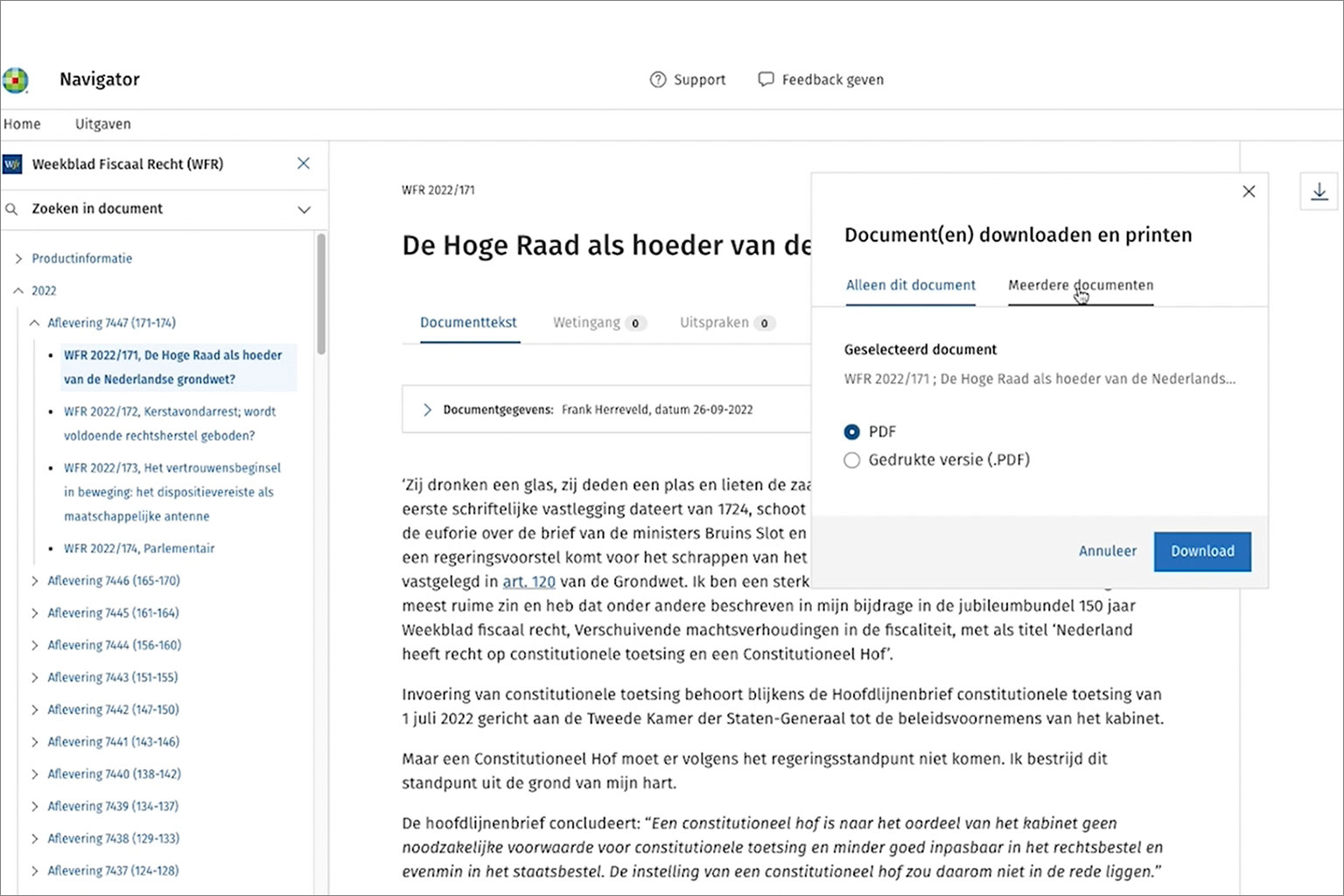This screenshot has height=896, width=1344.
Task: Expand the Zoeken in document dropdown
Action: (304, 209)
